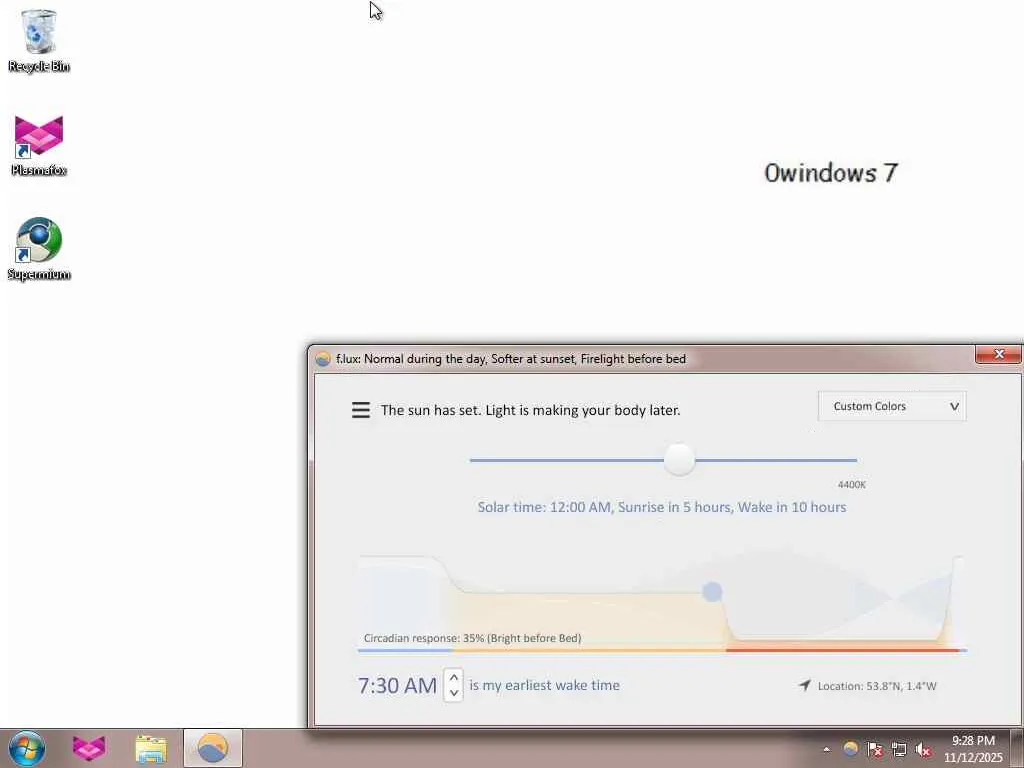The image size is (1024, 768).
Task: Click the 'is my earliest wake time' label
Action: point(544,685)
